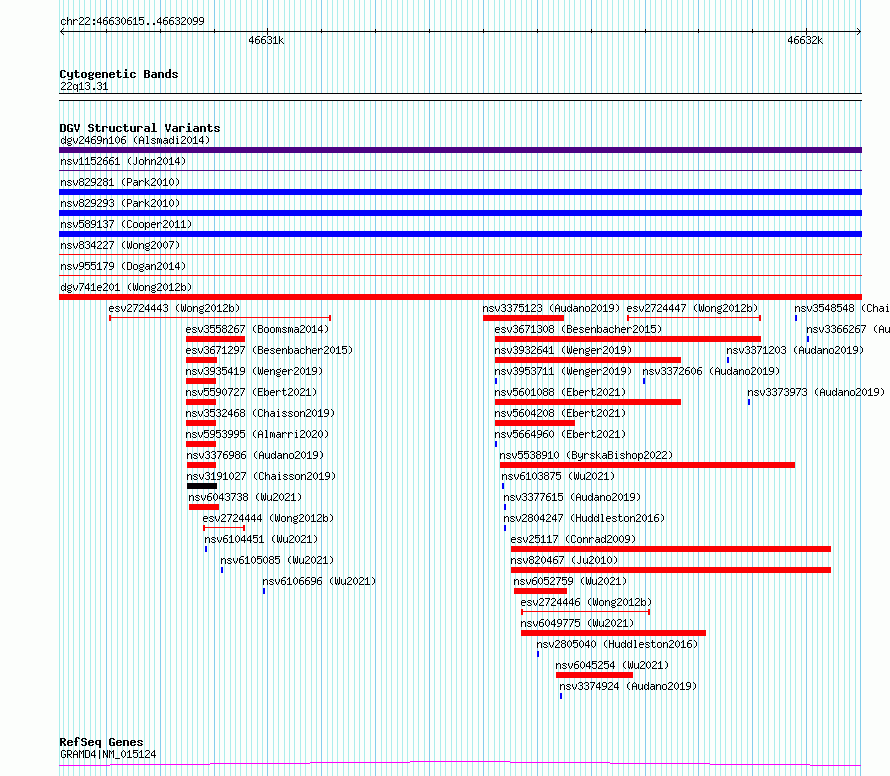Viewport: 890px width, 776px height.
Task: Click the chr22:46630615..46632099 coordinate text
Action: (132, 21)
